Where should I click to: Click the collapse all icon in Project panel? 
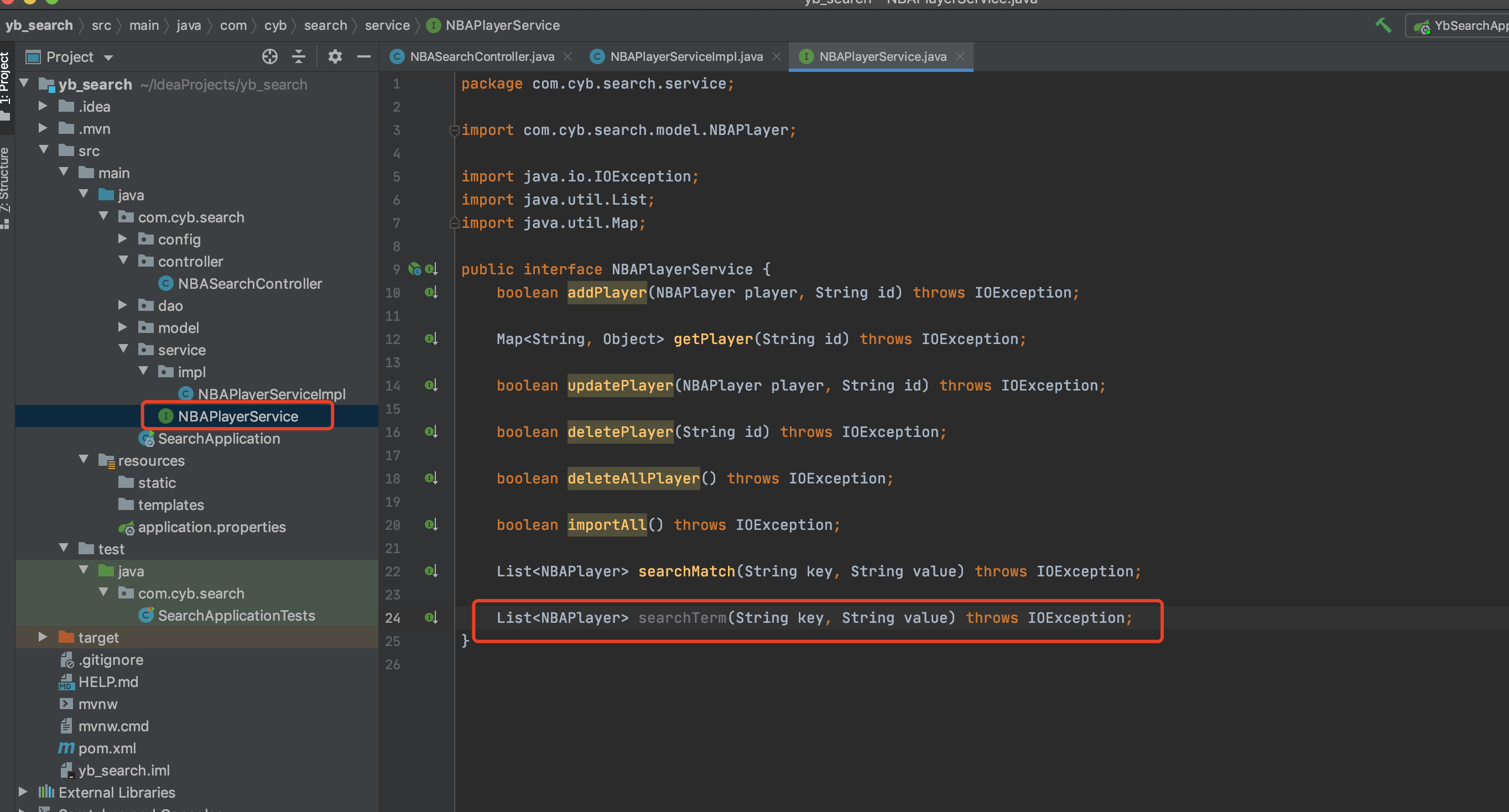tap(299, 57)
